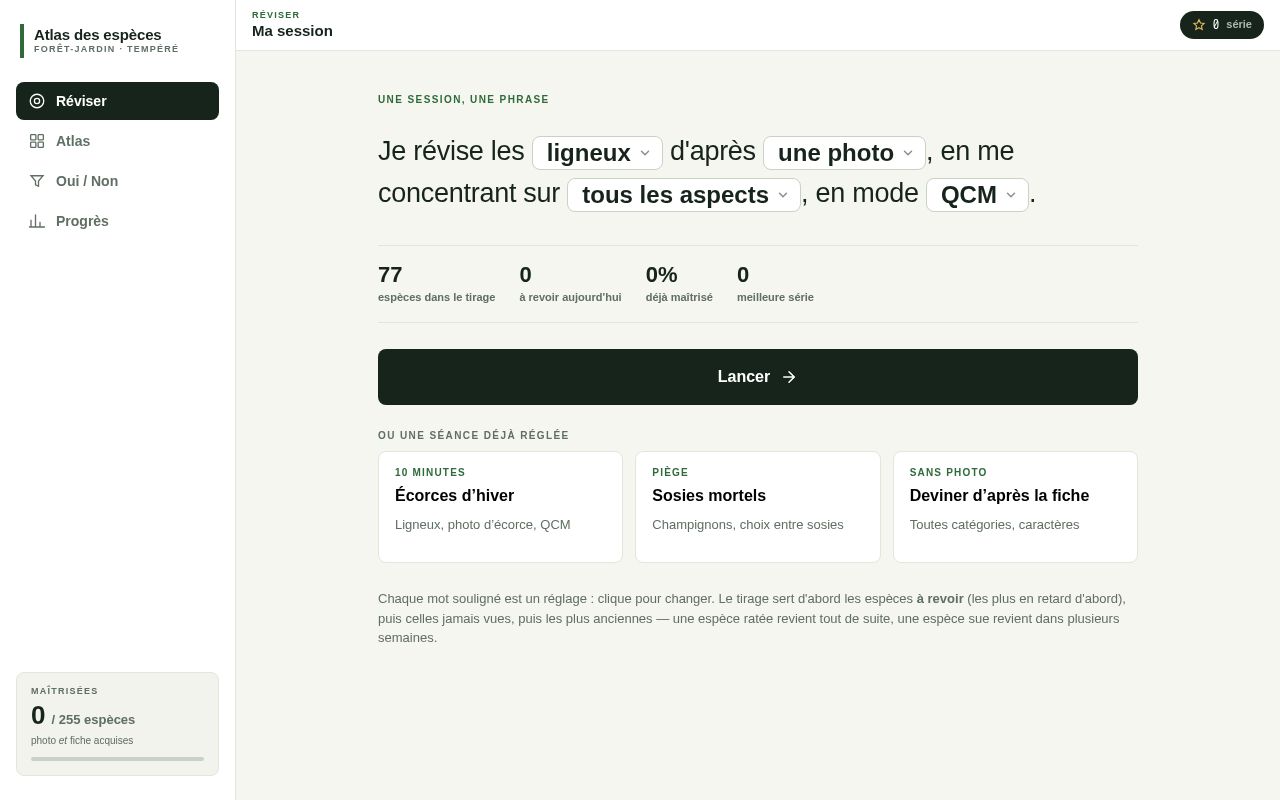Open the 'ligneux' category dropdown
The image size is (1280, 800).
click(x=597, y=153)
